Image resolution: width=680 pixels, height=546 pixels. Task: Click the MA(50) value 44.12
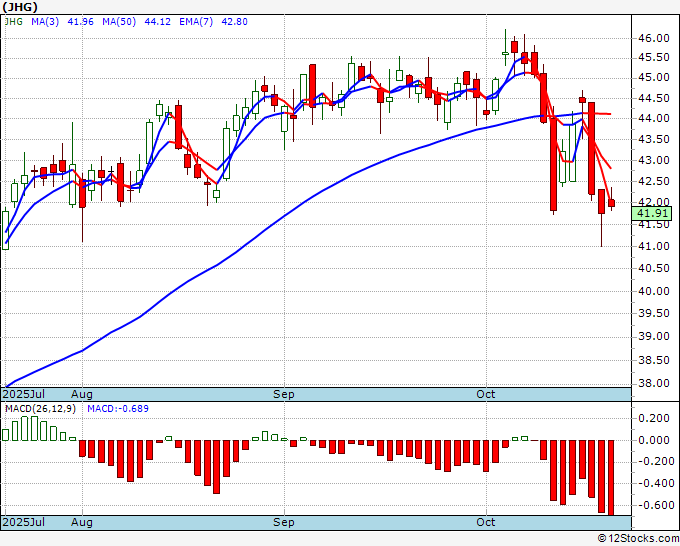(157, 22)
